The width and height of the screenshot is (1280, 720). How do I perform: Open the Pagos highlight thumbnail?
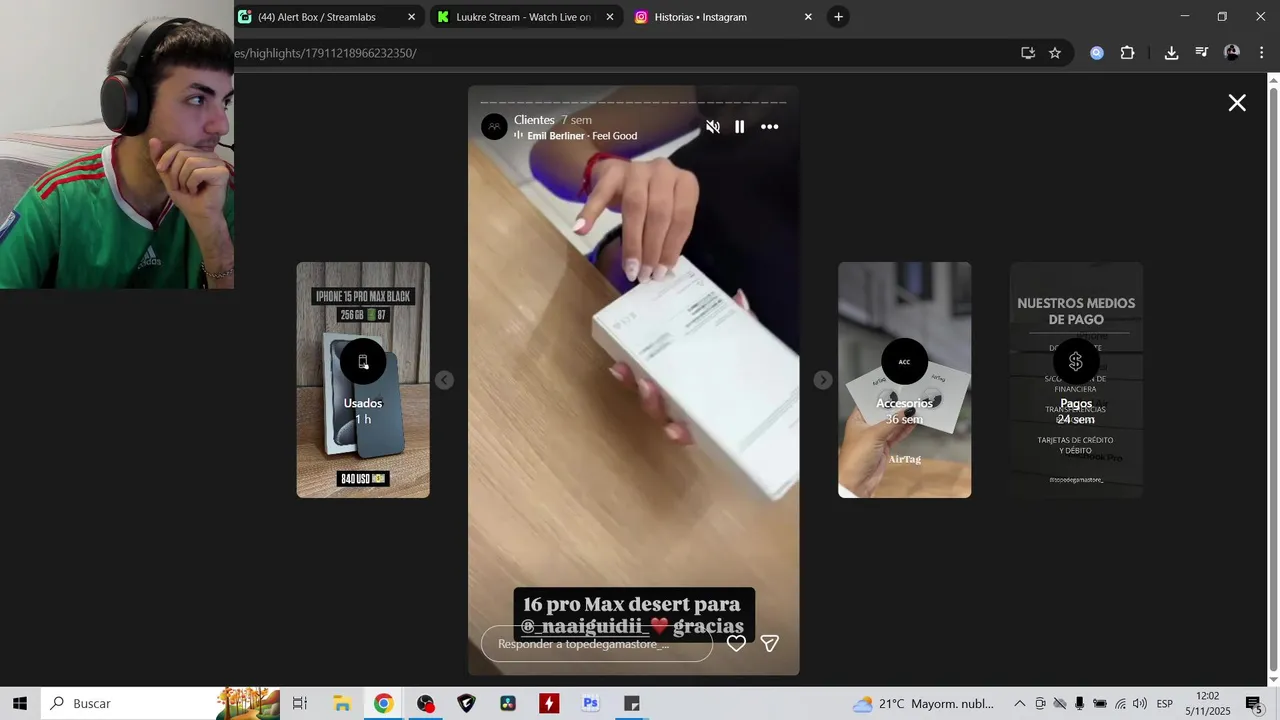tap(1076, 380)
